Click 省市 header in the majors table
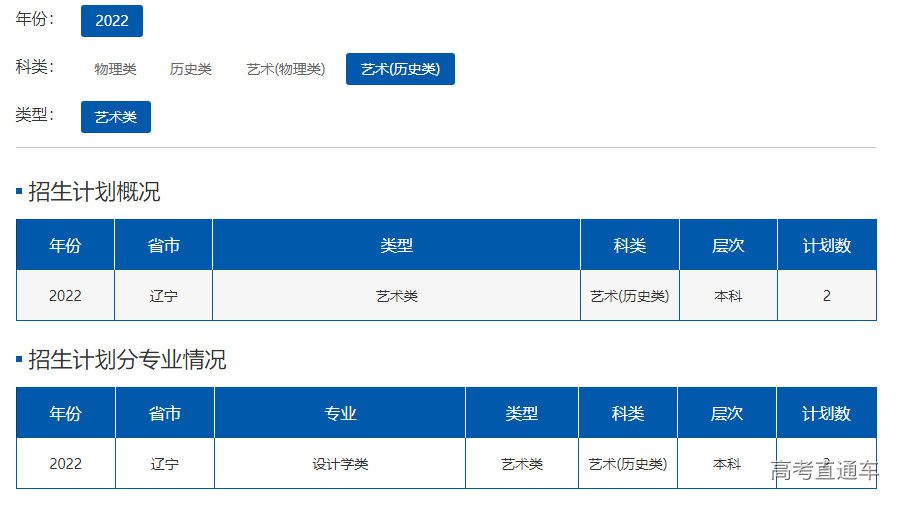The image size is (908, 510). click(165, 413)
